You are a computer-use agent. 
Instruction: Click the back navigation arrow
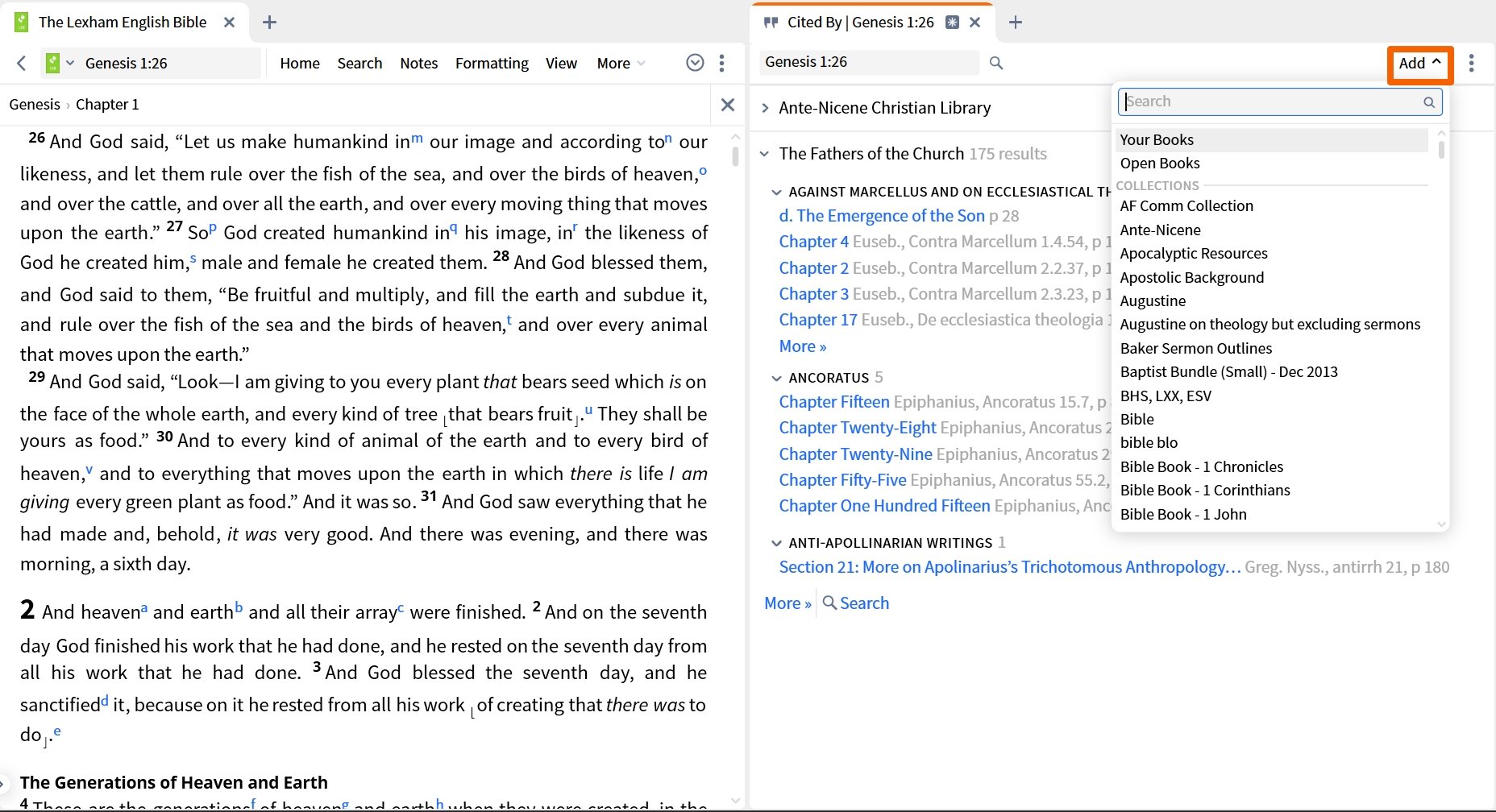point(22,63)
